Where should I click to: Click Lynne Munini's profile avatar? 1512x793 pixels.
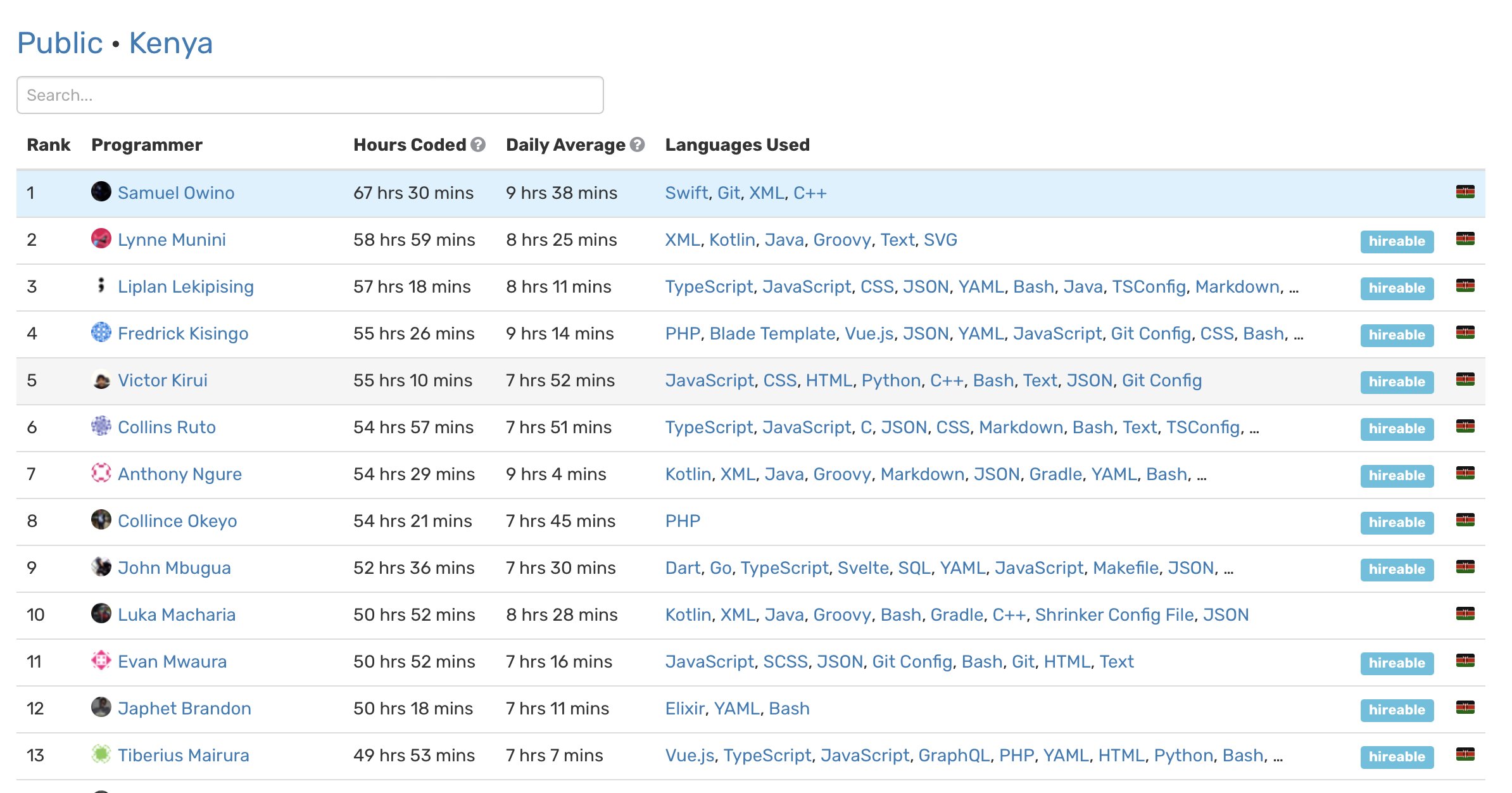coord(101,239)
